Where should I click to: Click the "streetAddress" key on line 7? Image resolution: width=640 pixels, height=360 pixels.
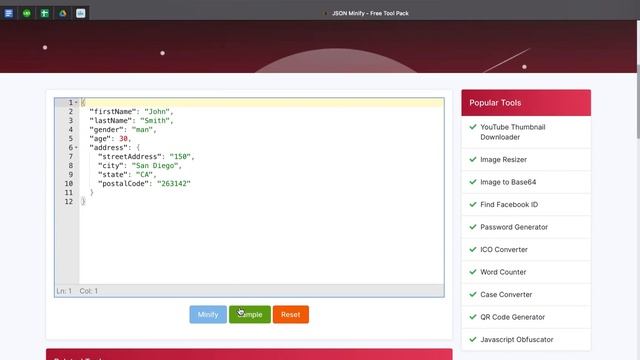tap(130, 157)
